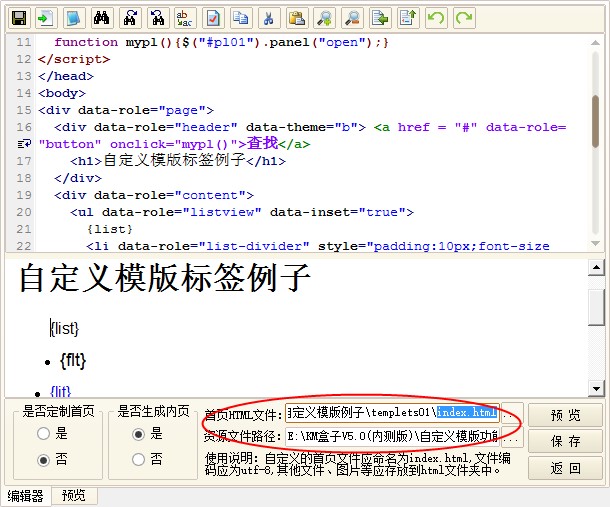Click the scissors cut icon

click(x=269, y=18)
